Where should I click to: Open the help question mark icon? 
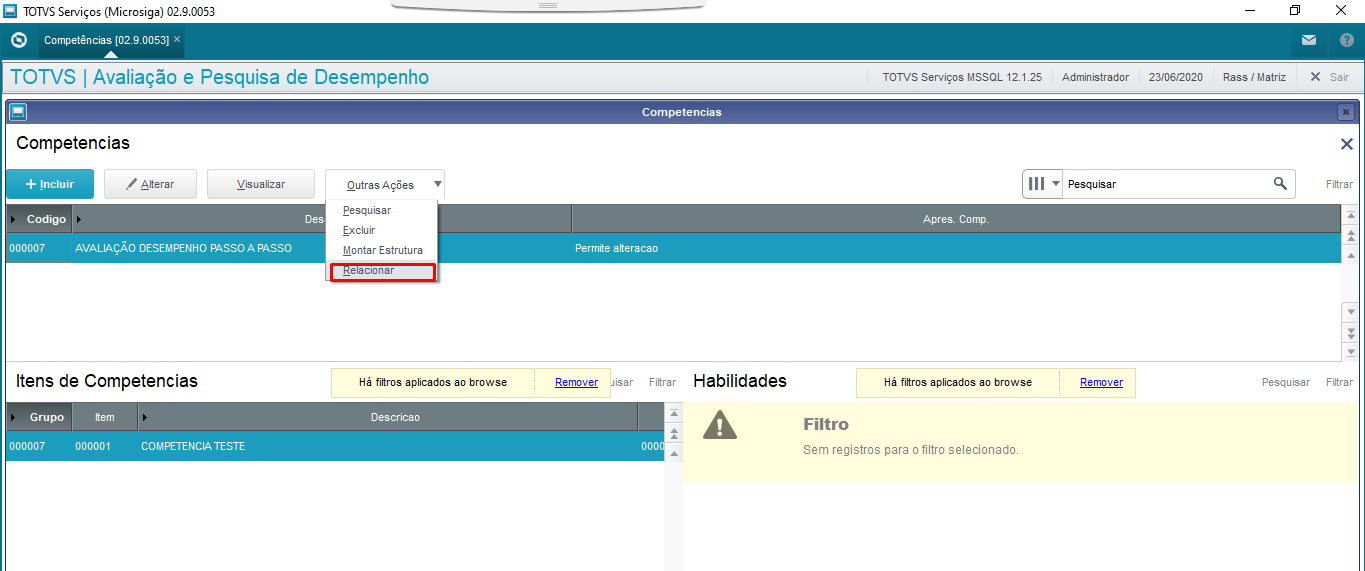(1346, 40)
